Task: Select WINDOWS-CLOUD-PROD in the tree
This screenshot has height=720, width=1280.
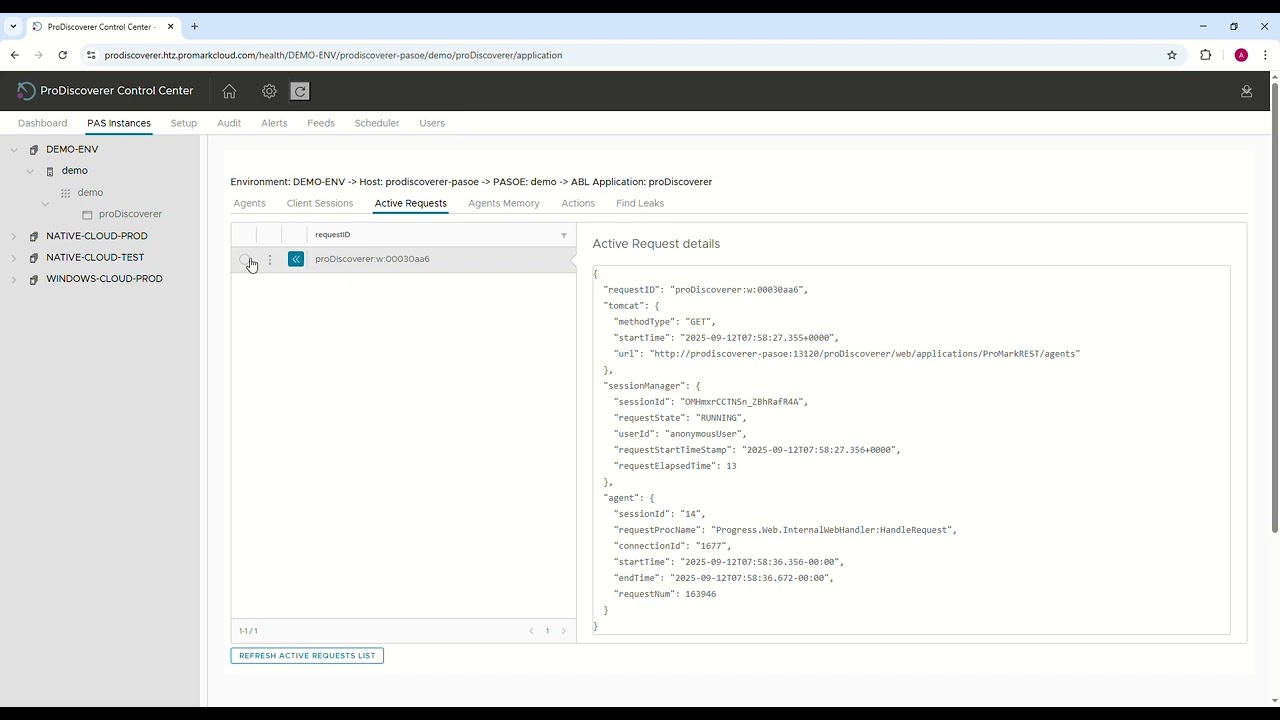Action: pyautogui.click(x=104, y=279)
